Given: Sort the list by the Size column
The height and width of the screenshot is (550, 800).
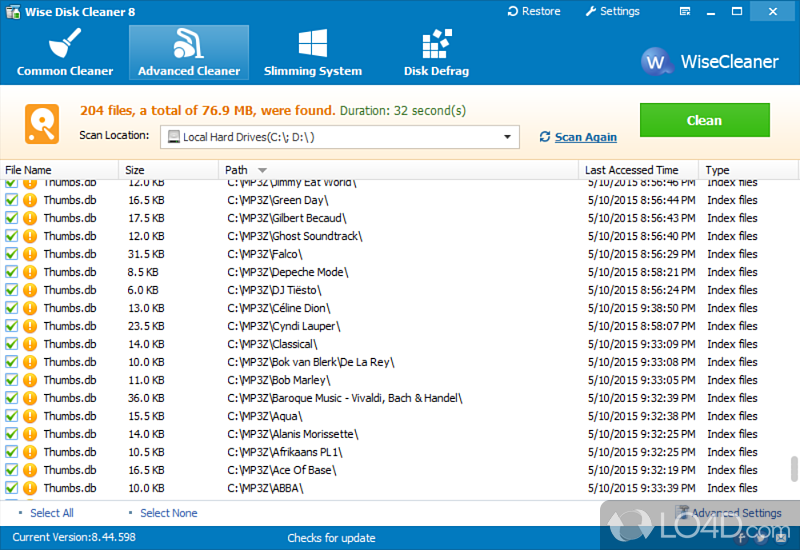Looking at the screenshot, I should point(135,170).
